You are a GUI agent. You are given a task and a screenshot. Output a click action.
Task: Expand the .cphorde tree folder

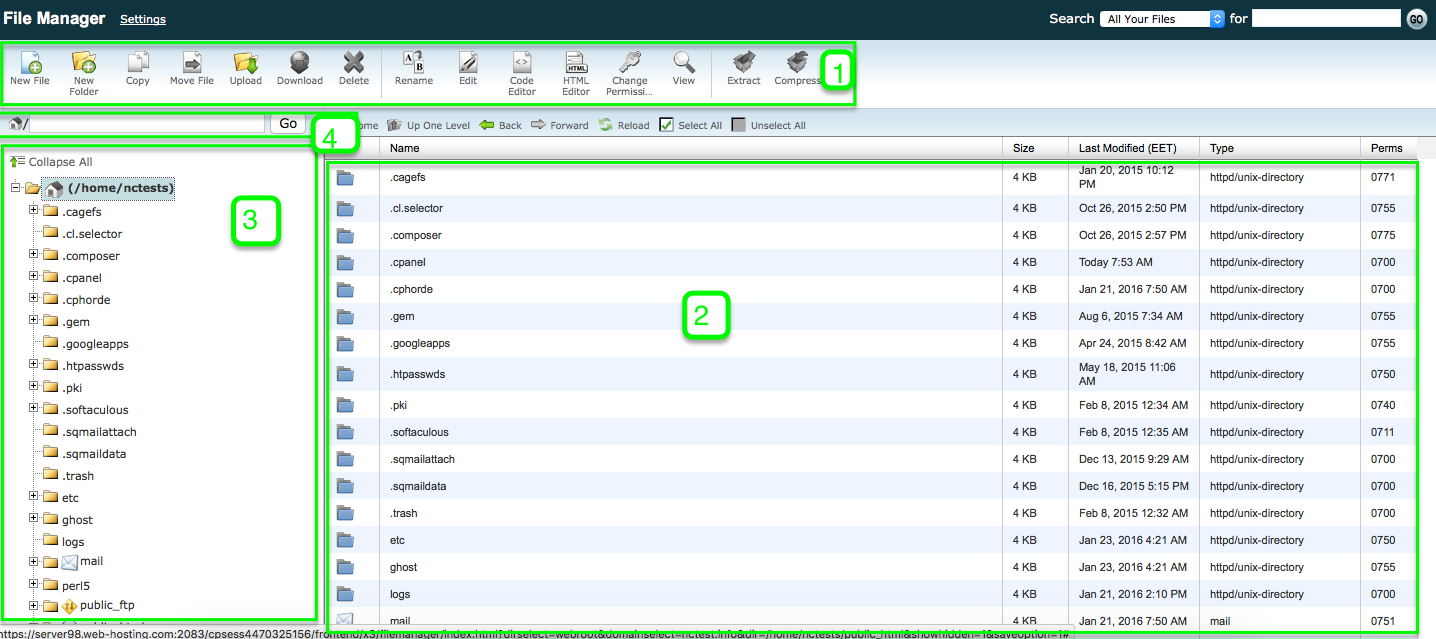[34, 299]
